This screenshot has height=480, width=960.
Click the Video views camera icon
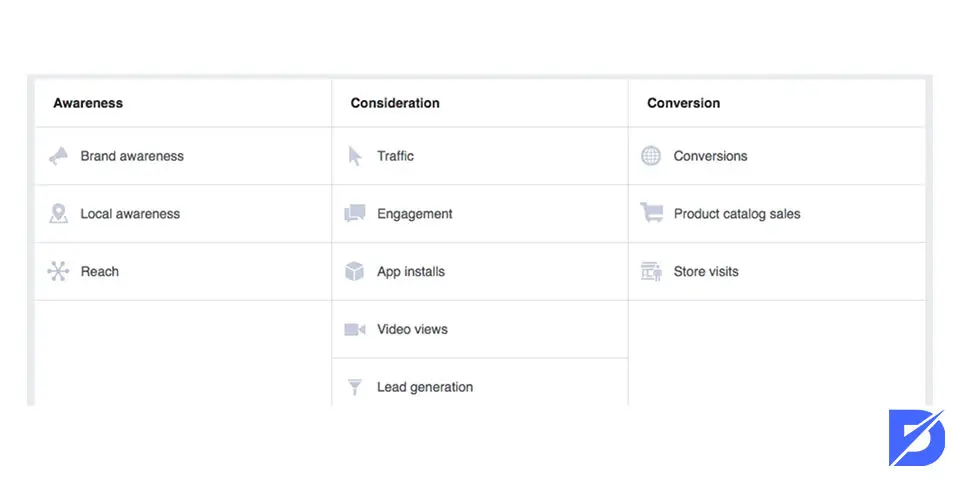pyautogui.click(x=354, y=329)
